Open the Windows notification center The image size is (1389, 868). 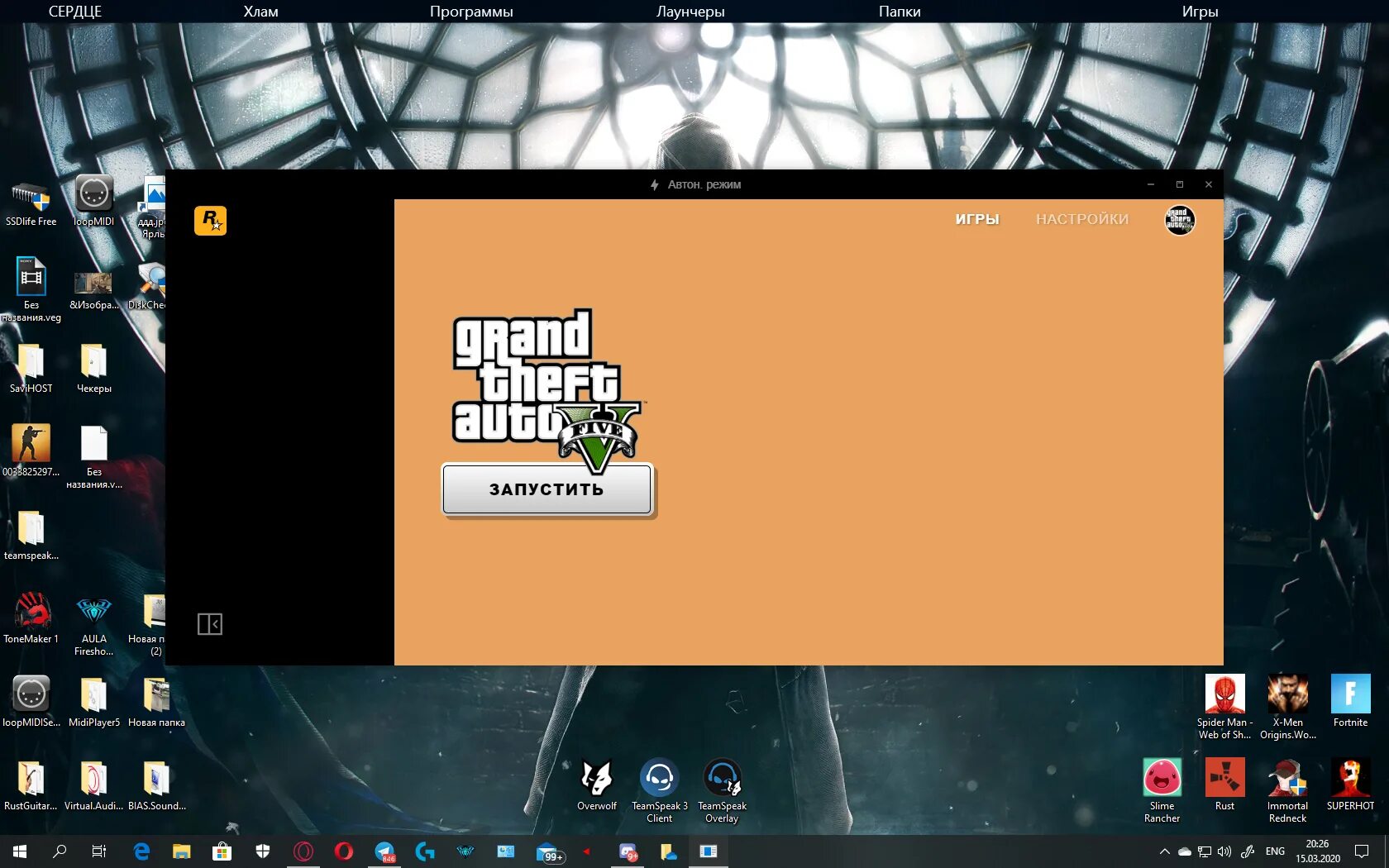click(1362, 851)
